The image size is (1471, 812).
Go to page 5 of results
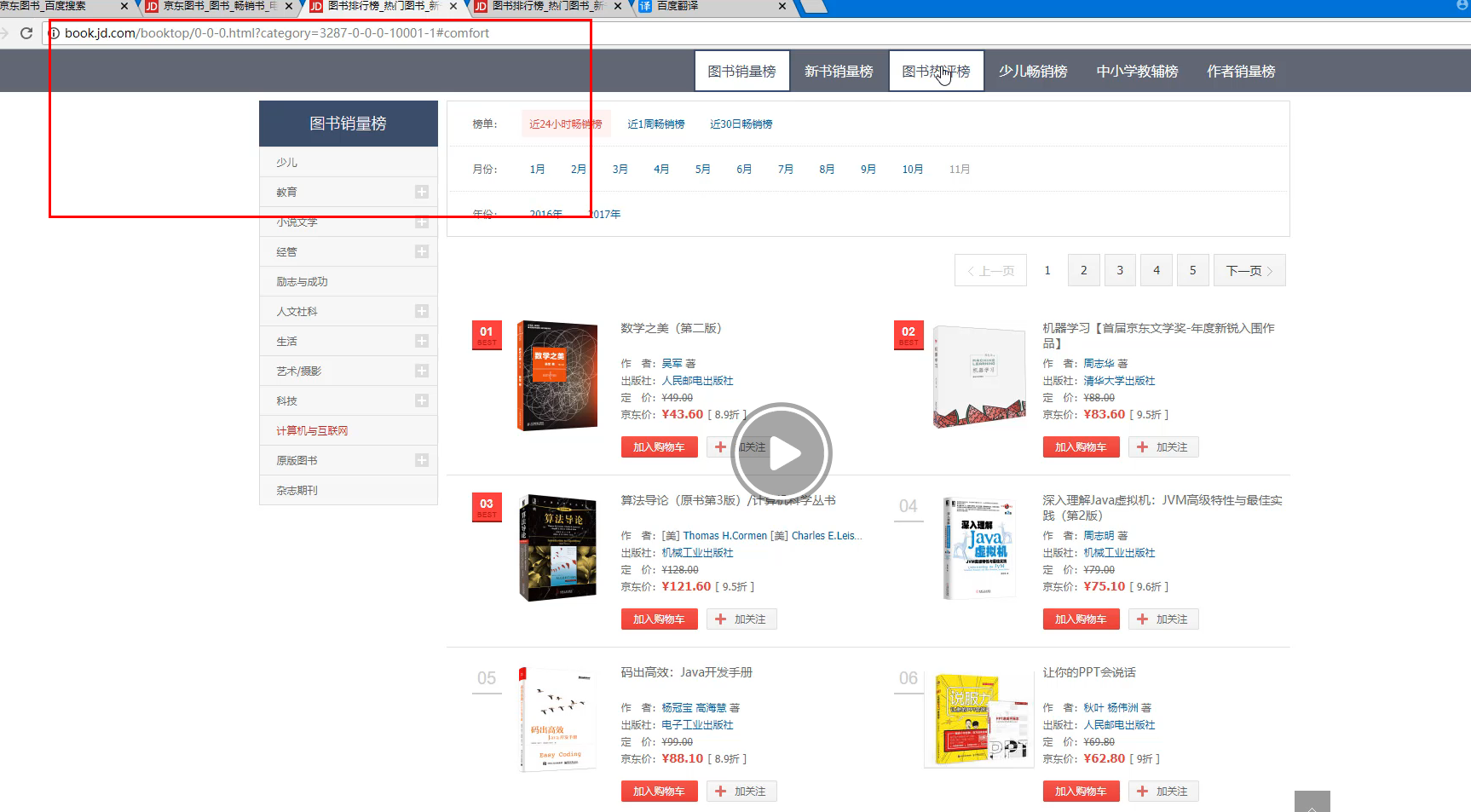click(x=1192, y=270)
